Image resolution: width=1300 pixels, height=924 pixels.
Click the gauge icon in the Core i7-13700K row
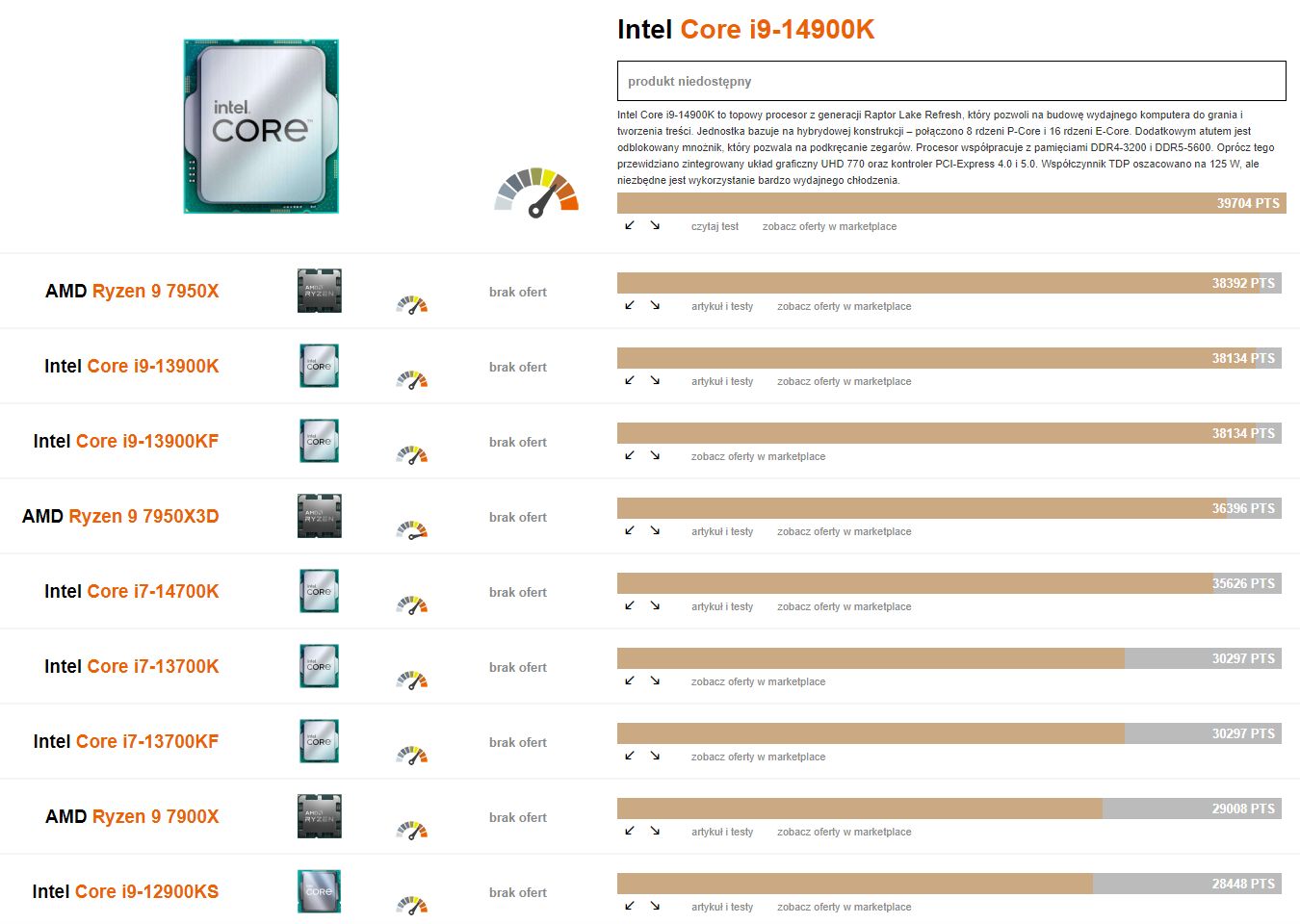(x=411, y=680)
